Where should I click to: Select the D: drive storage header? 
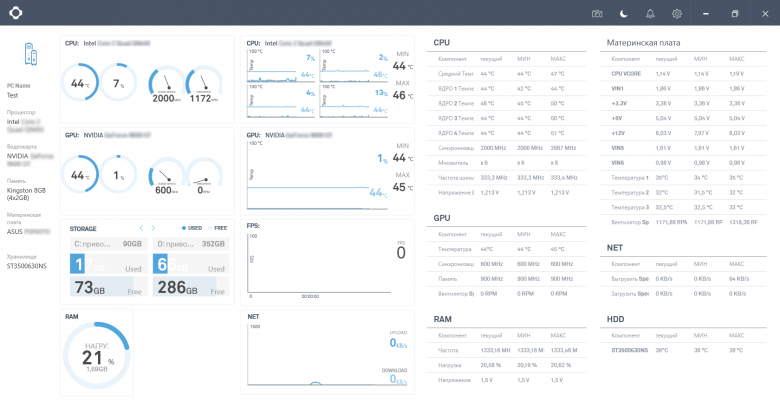tap(191, 244)
